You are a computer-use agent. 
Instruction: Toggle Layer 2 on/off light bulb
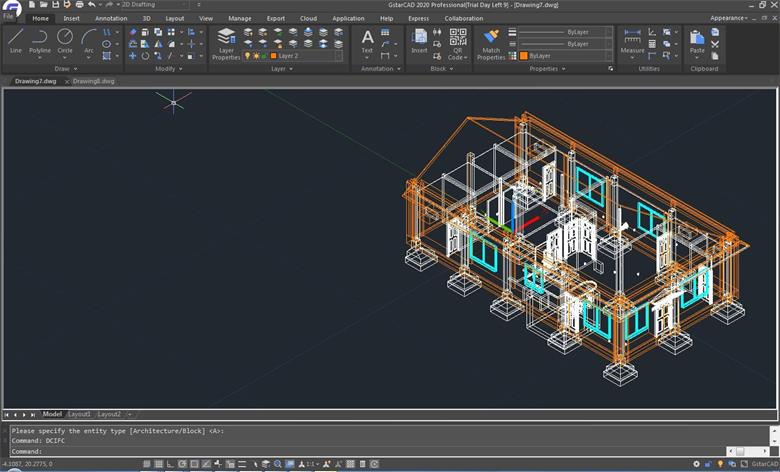click(247, 56)
